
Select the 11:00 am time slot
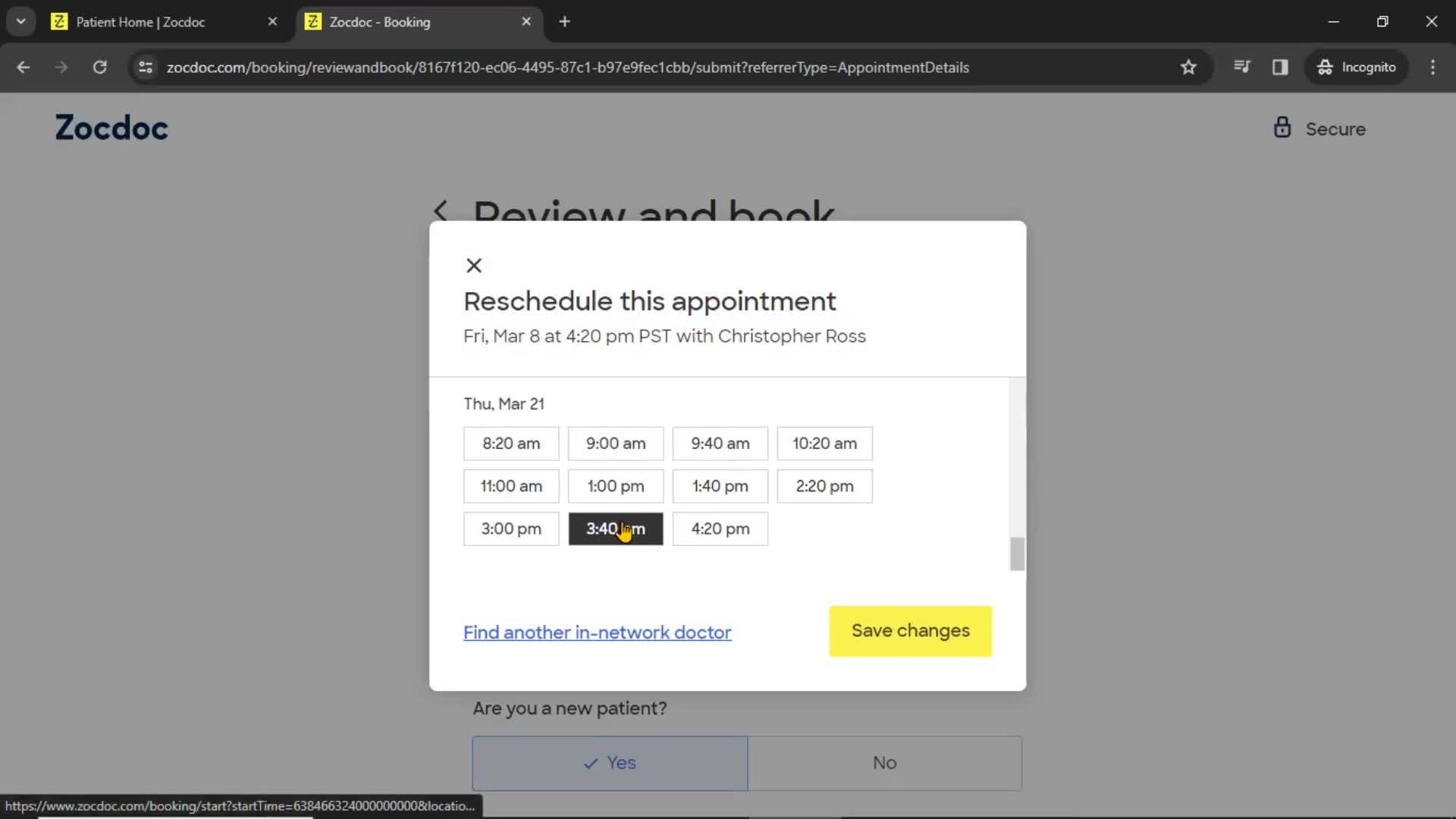(511, 486)
